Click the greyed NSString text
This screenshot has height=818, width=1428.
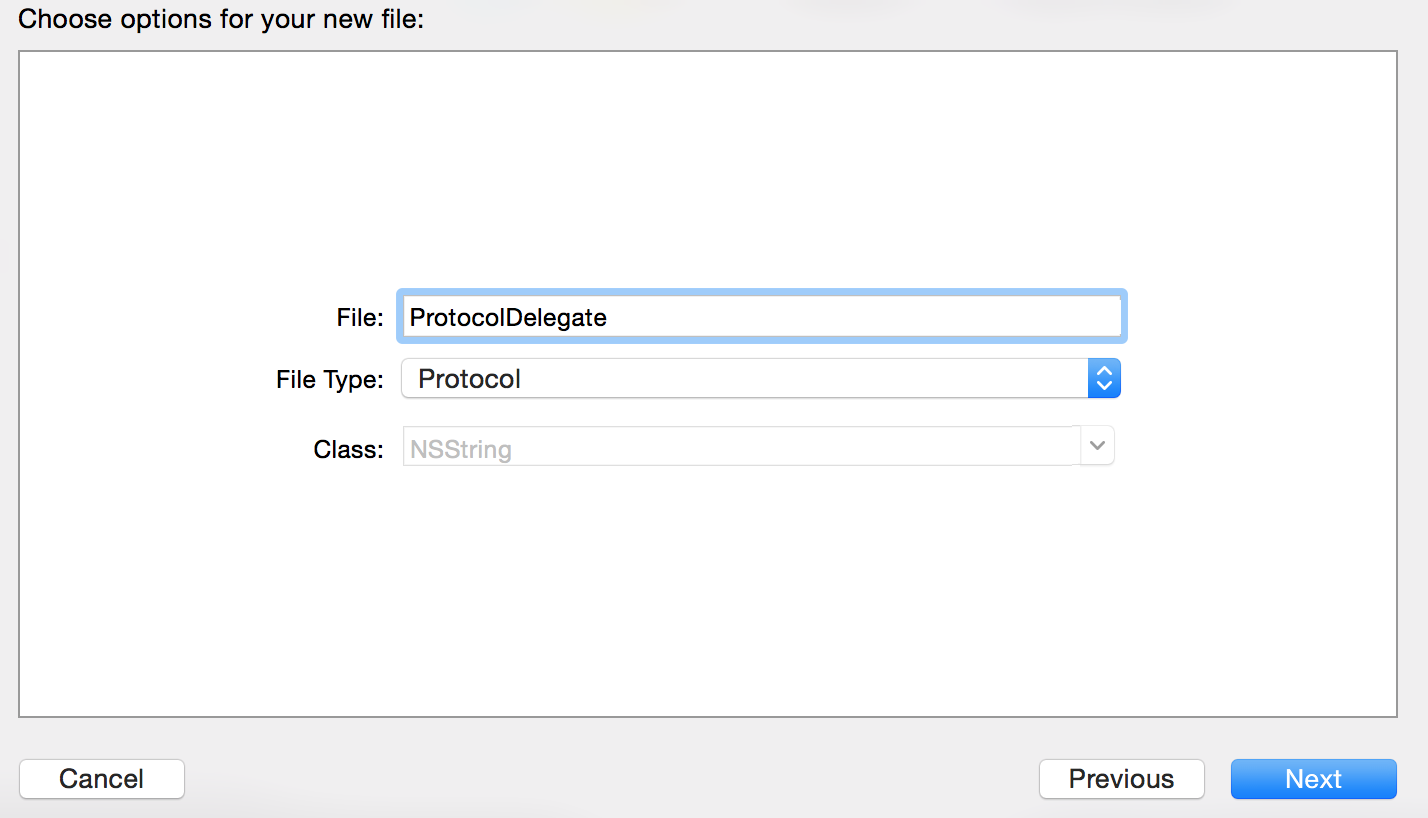(x=461, y=450)
